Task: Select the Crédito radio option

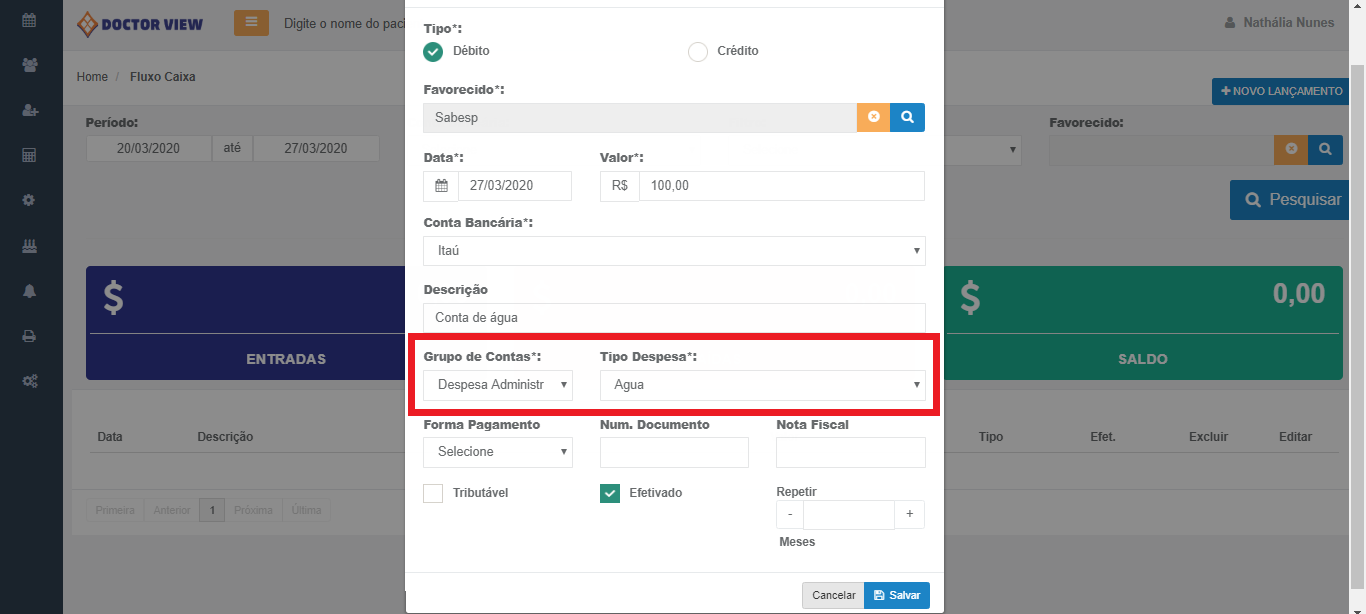Action: click(x=698, y=52)
